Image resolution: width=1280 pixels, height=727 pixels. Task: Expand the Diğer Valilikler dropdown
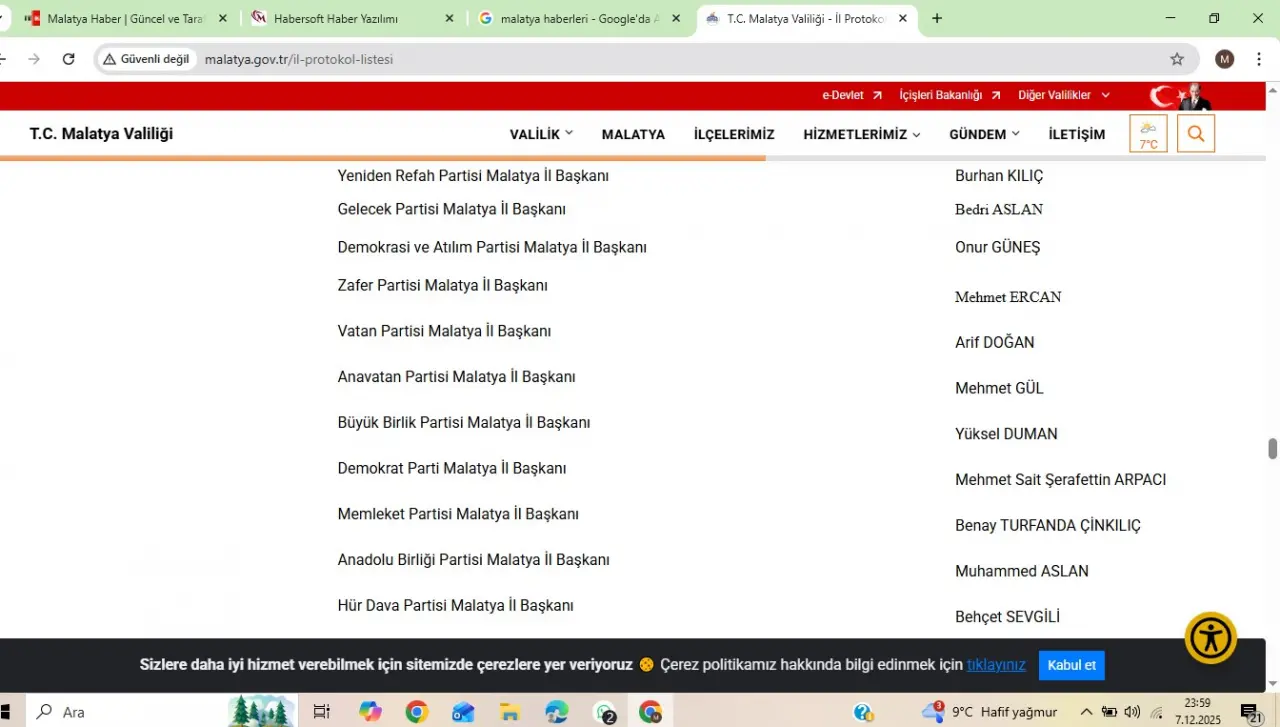tap(1063, 95)
